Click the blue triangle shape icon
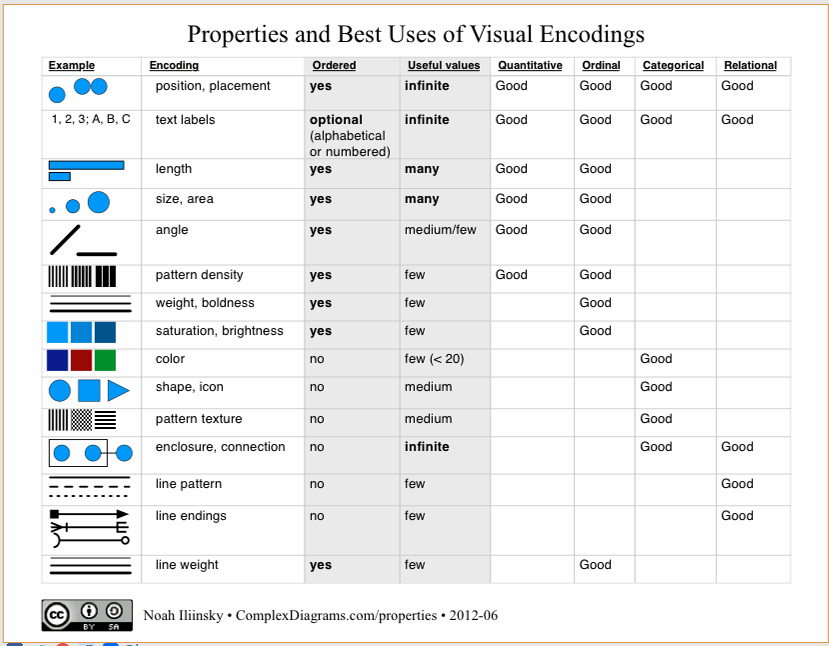829x646 pixels. 118,391
